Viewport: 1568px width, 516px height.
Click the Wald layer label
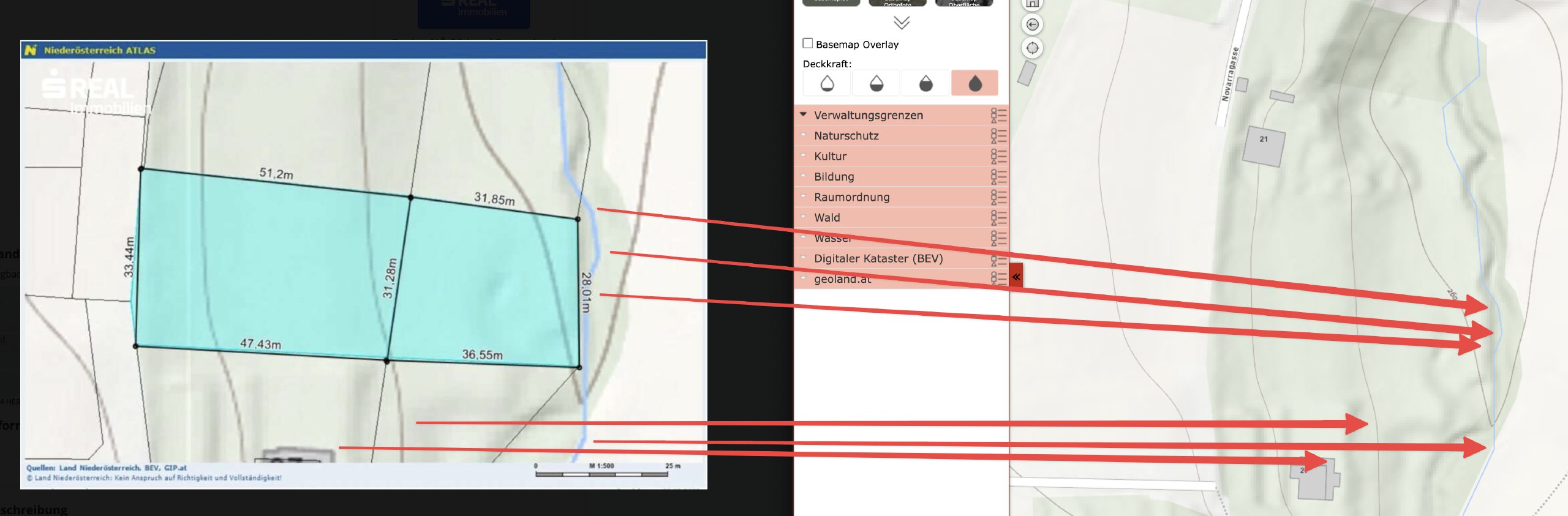point(827,217)
